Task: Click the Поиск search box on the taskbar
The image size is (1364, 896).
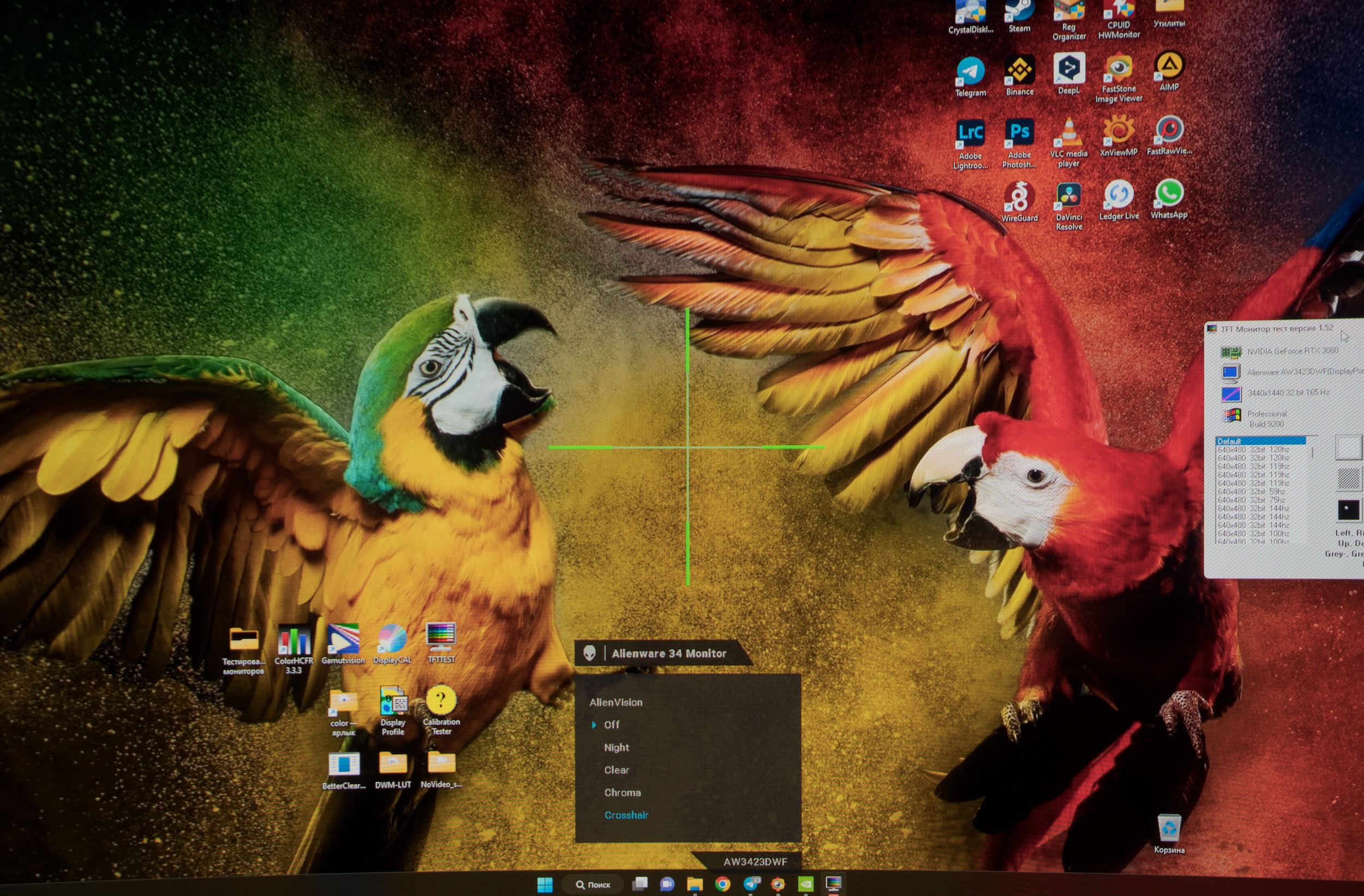Action: pos(593,885)
